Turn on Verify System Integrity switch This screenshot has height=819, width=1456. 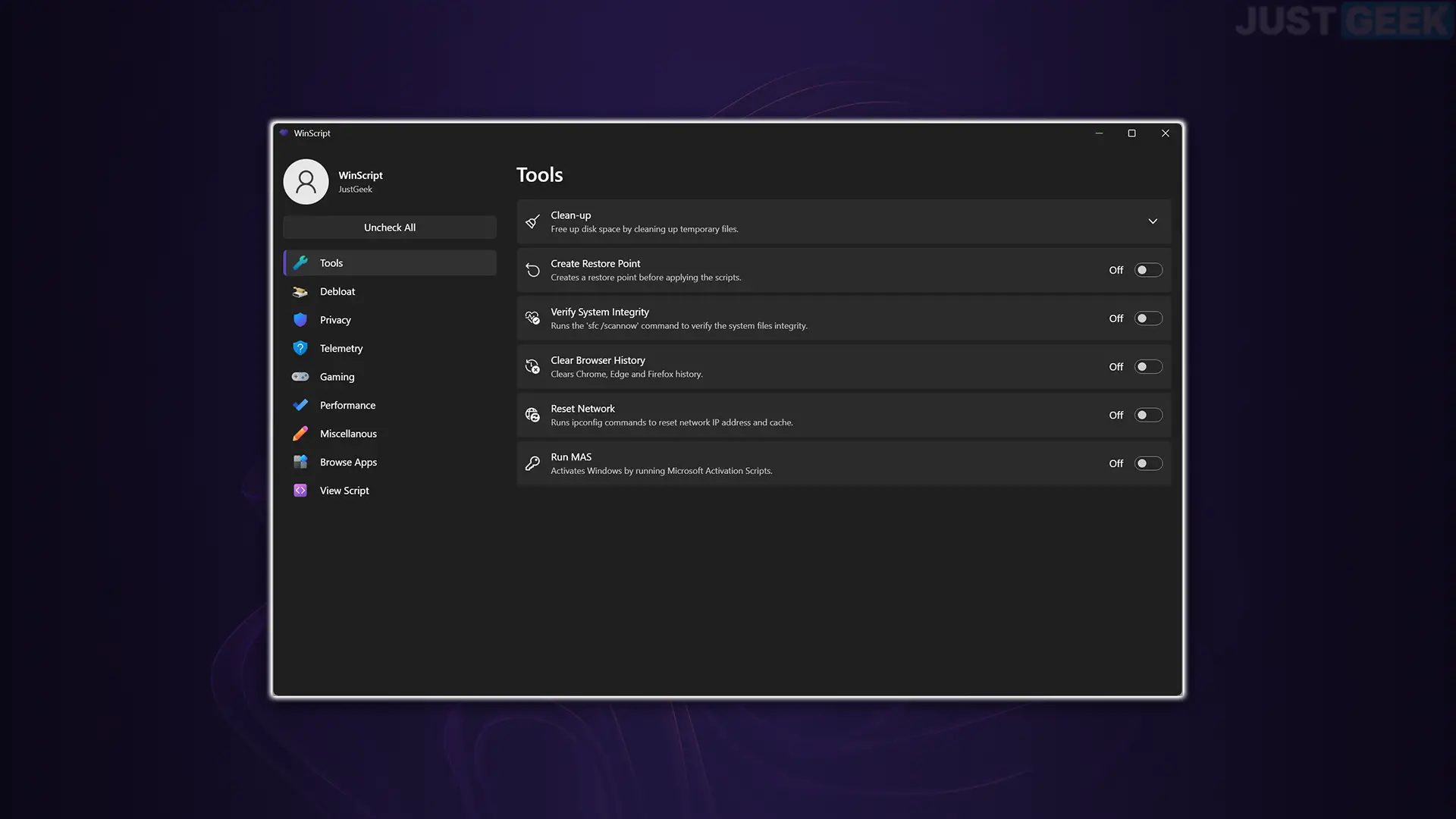pyautogui.click(x=1148, y=318)
